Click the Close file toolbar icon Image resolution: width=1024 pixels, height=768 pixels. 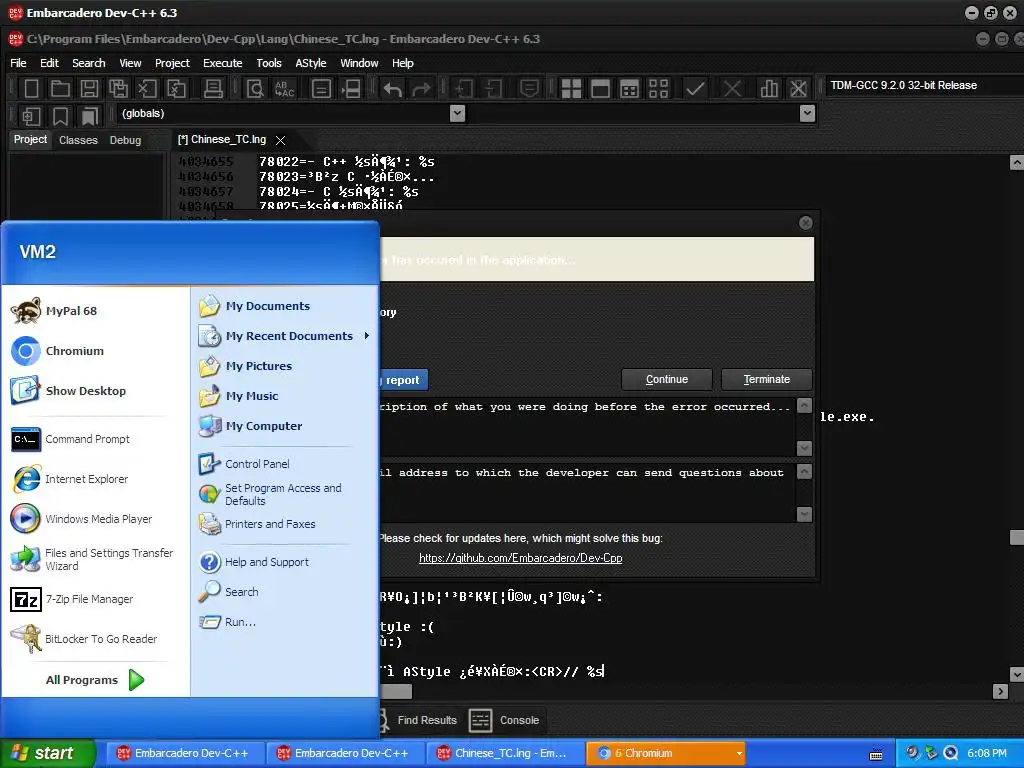147,88
